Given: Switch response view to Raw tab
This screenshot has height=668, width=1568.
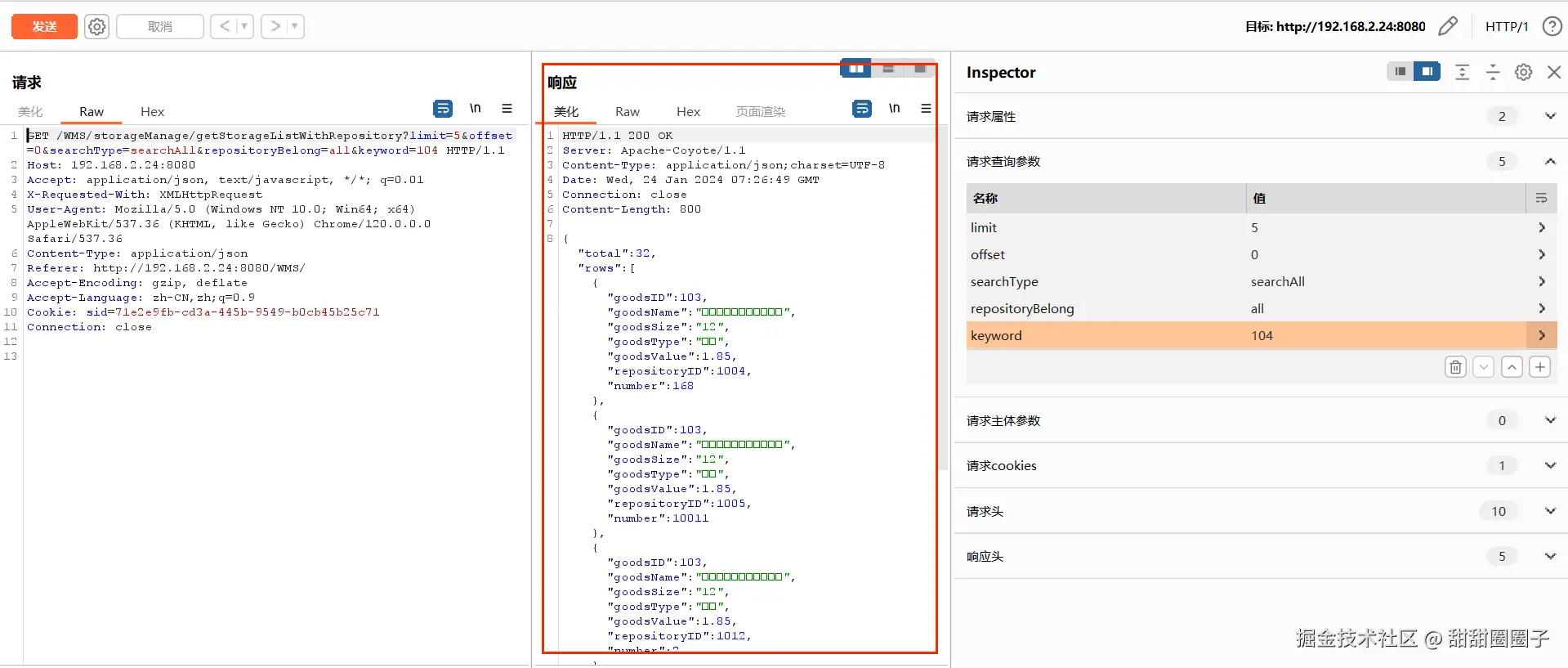Looking at the screenshot, I should (627, 112).
